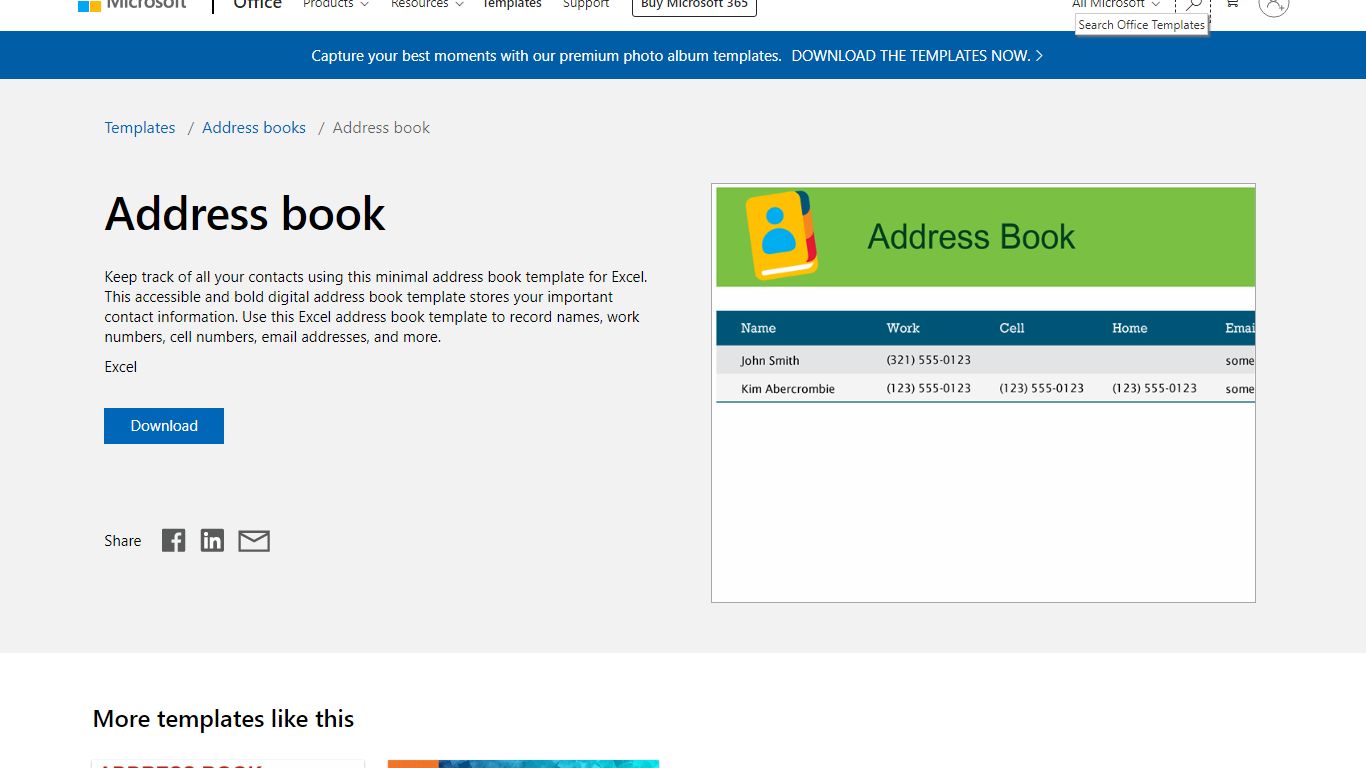Click the Address book page heading
Viewport: 1366px width, 768px height.
pos(245,214)
